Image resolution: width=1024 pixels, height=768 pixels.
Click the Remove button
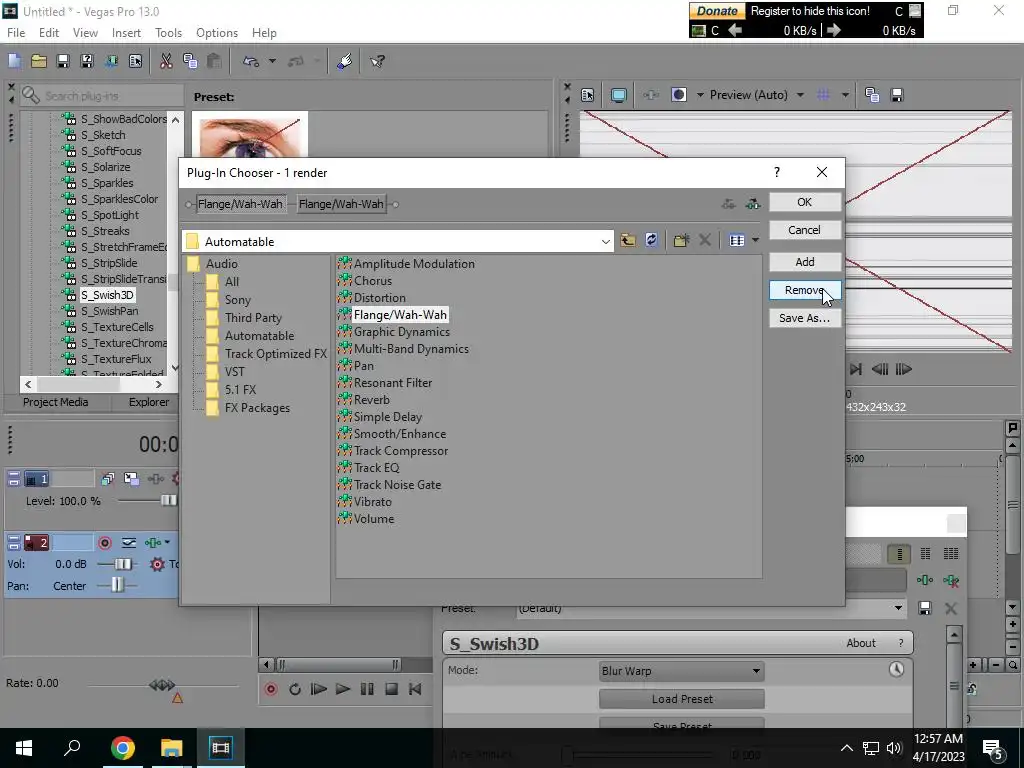(805, 290)
